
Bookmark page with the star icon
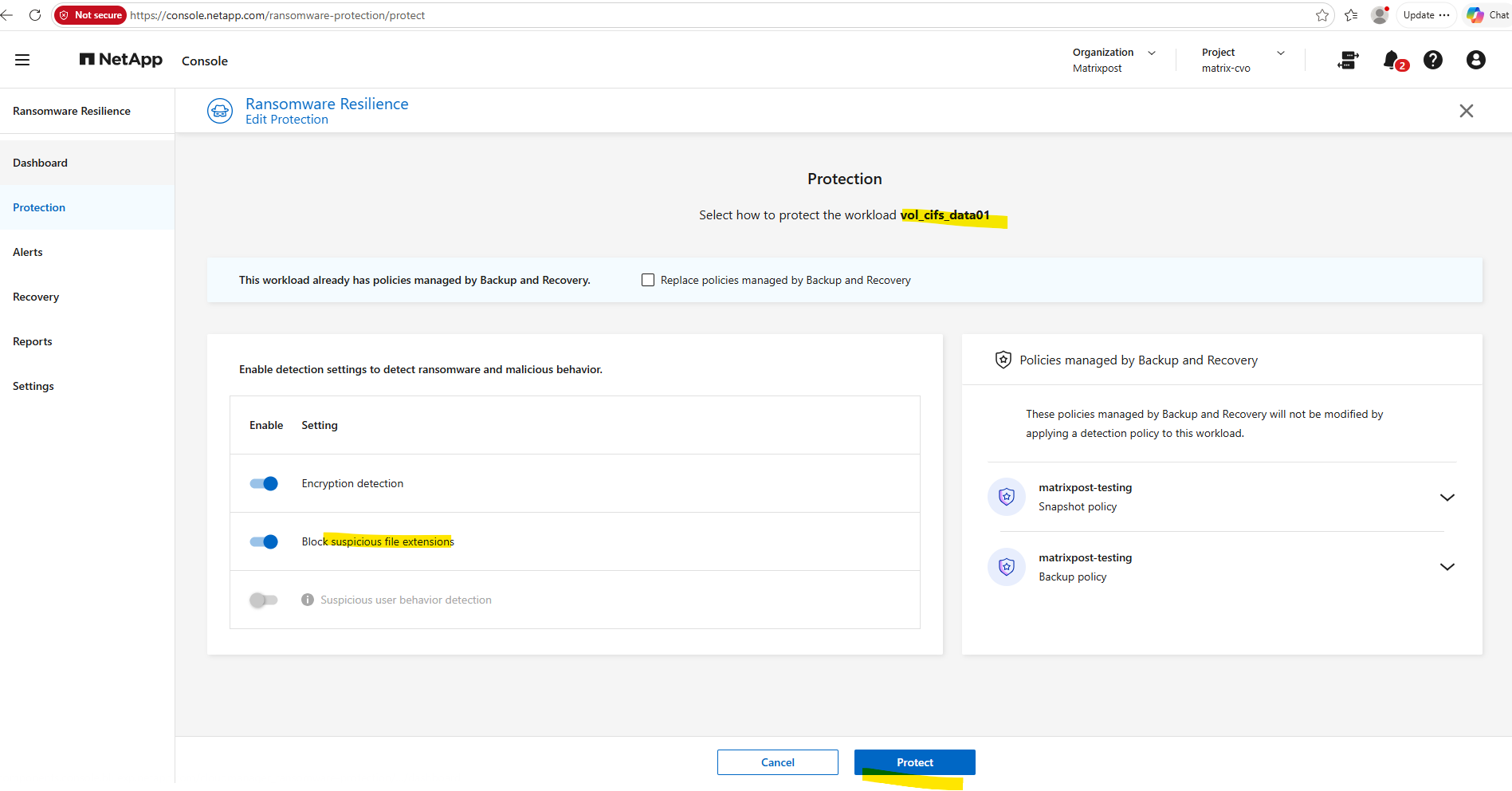(1322, 15)
